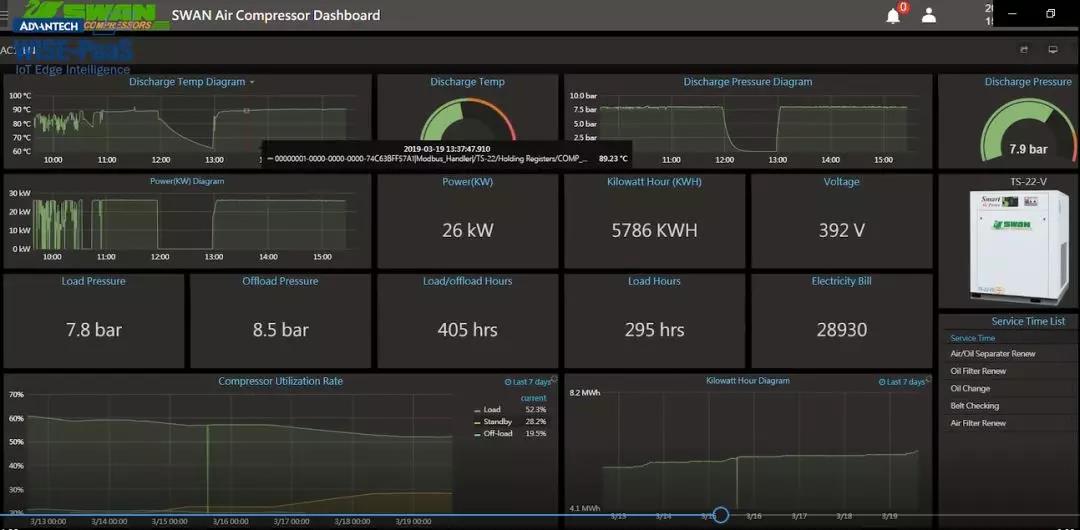Image resolution: width=1080 pixels, height=530 pixels.
Task: Toggle the Off-load series in legend
Action: pyautogui.click(x=497, y=434)
